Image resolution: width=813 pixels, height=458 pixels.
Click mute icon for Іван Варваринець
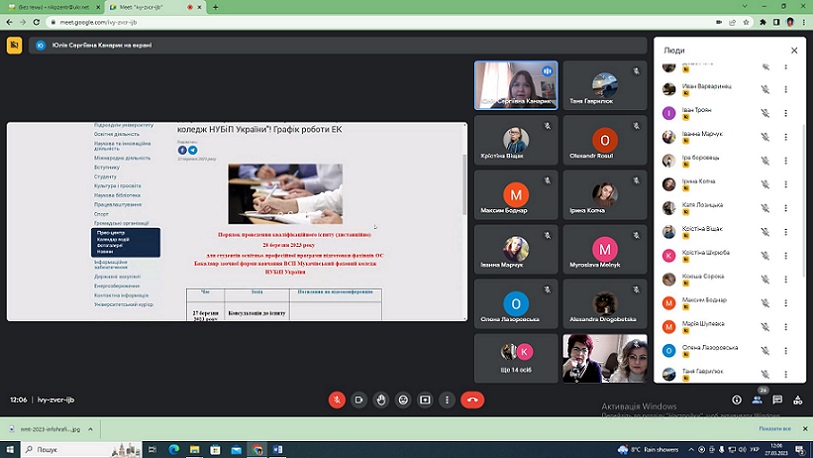tap(765, 89)
